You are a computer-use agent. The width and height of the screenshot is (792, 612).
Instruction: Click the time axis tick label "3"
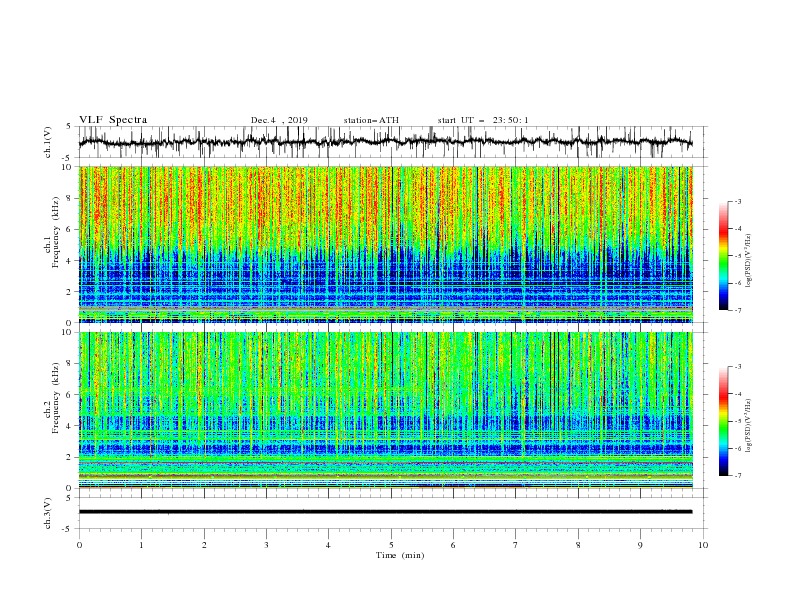(266, 545)
